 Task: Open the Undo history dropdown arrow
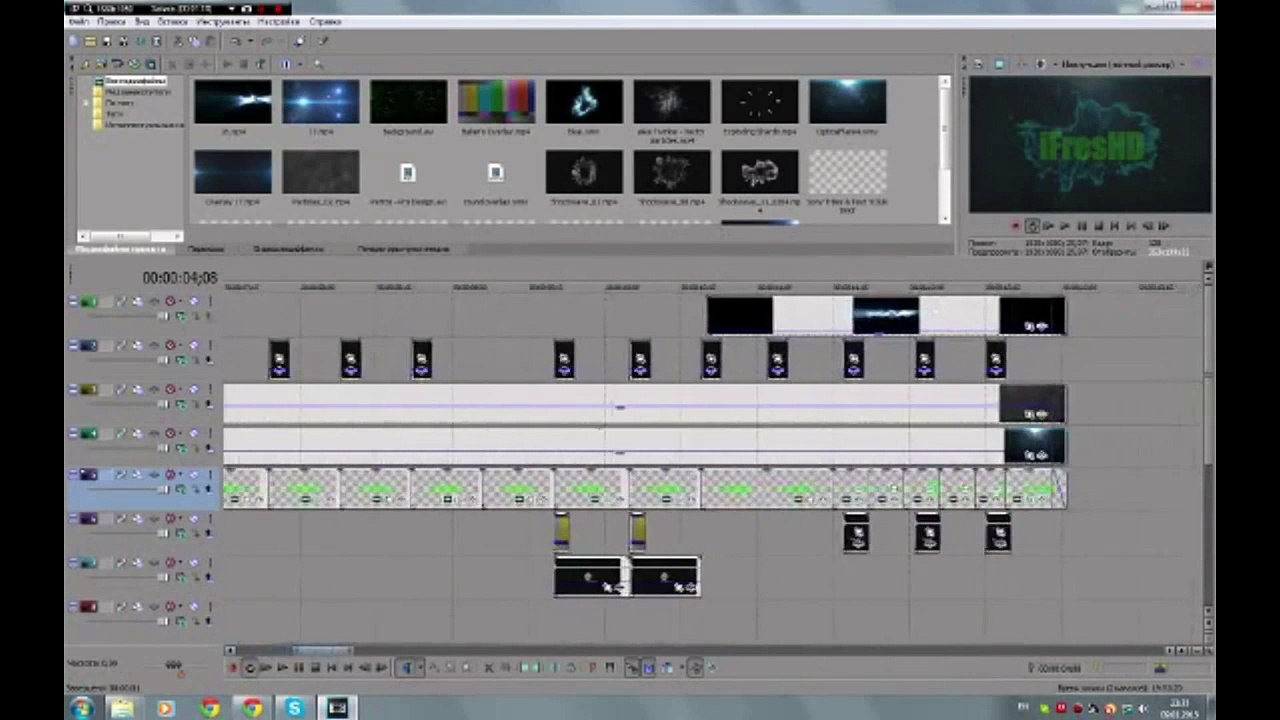[250, 41]
